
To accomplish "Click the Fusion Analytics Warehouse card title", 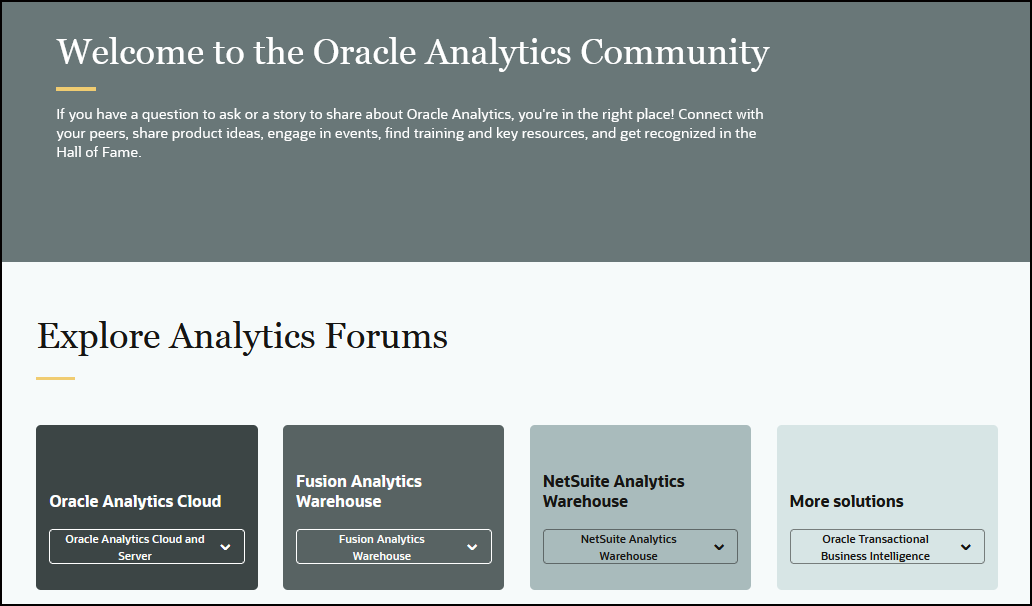I will 358,491.
